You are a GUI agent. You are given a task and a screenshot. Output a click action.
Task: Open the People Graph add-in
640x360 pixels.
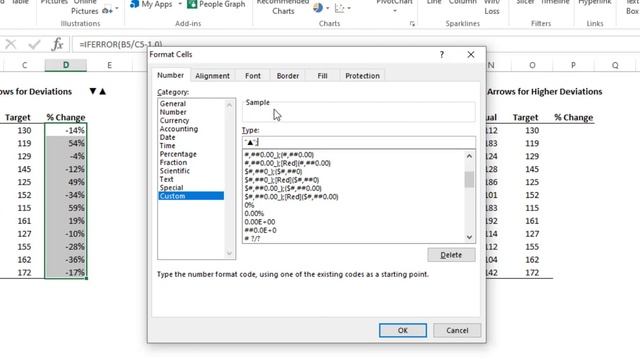(216, 4)
